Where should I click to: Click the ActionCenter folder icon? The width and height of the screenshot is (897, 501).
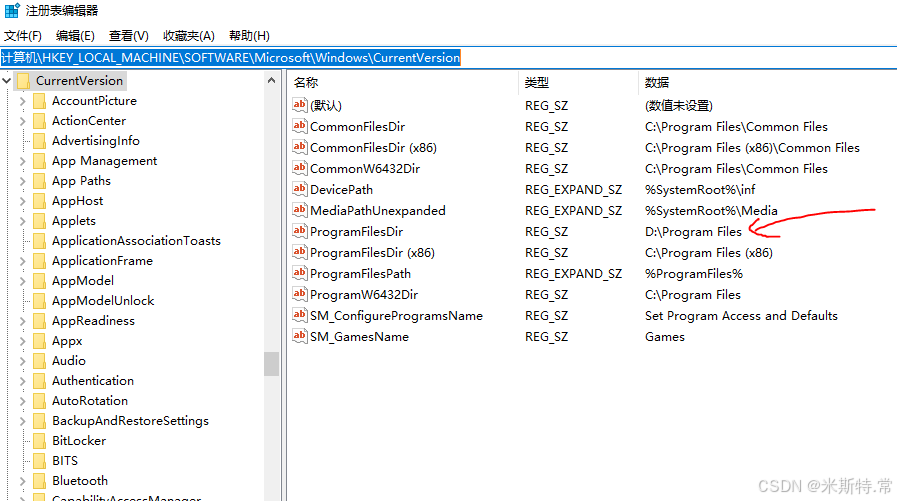39,121
